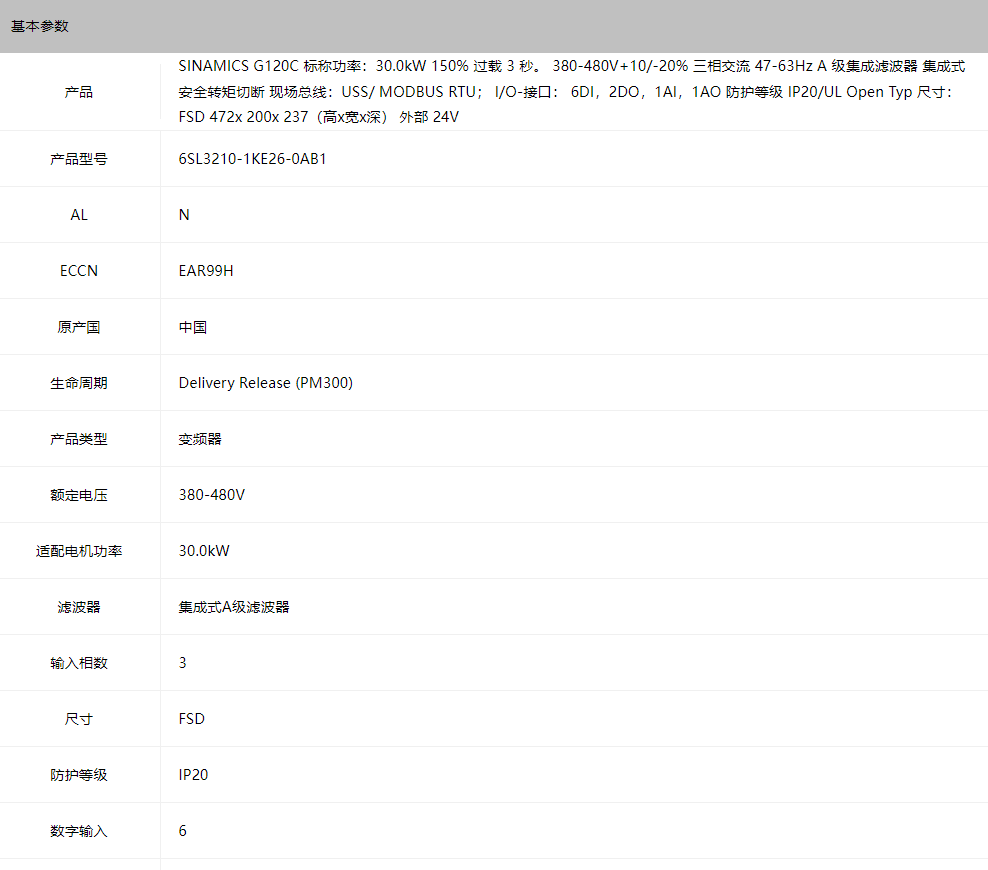988x870 pixels.
Task: Click the 输入相数 label
Action: [x=79, y=663]
